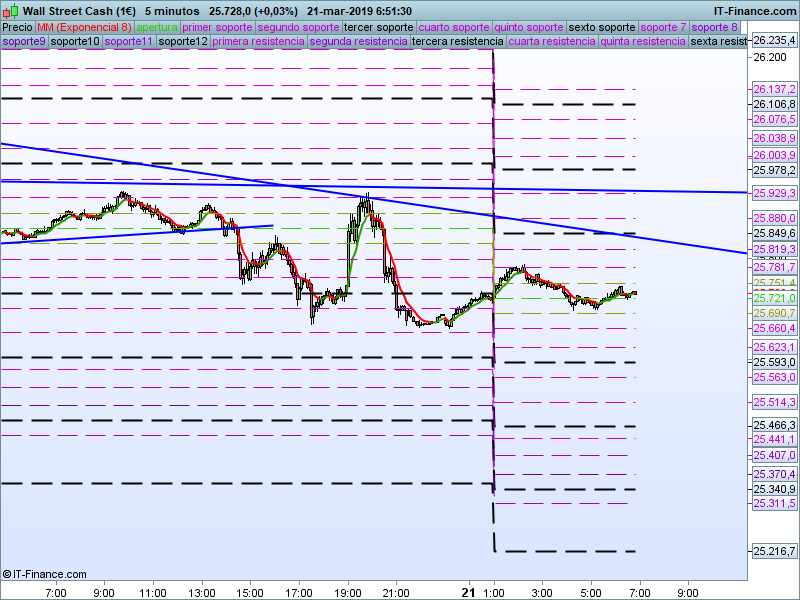Screen dimensions: 800x600
Task: Click the quinto soporte label
Action: pyautogui.click(x=529, y=28)
